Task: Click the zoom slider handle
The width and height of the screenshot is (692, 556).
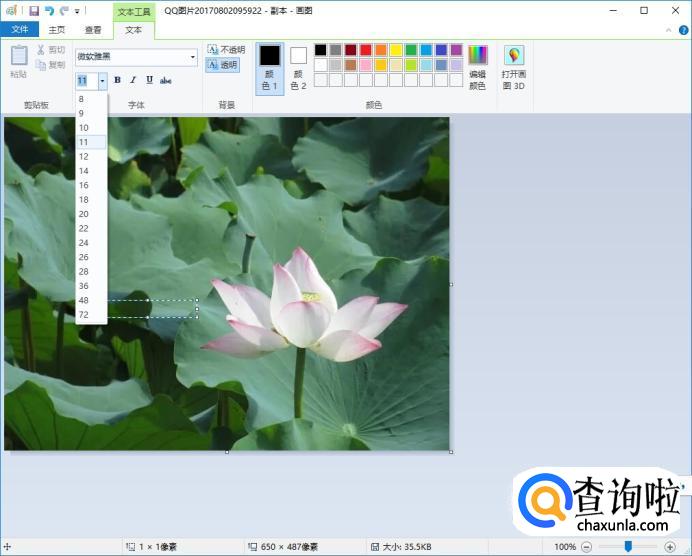Action: pos(628,546)
